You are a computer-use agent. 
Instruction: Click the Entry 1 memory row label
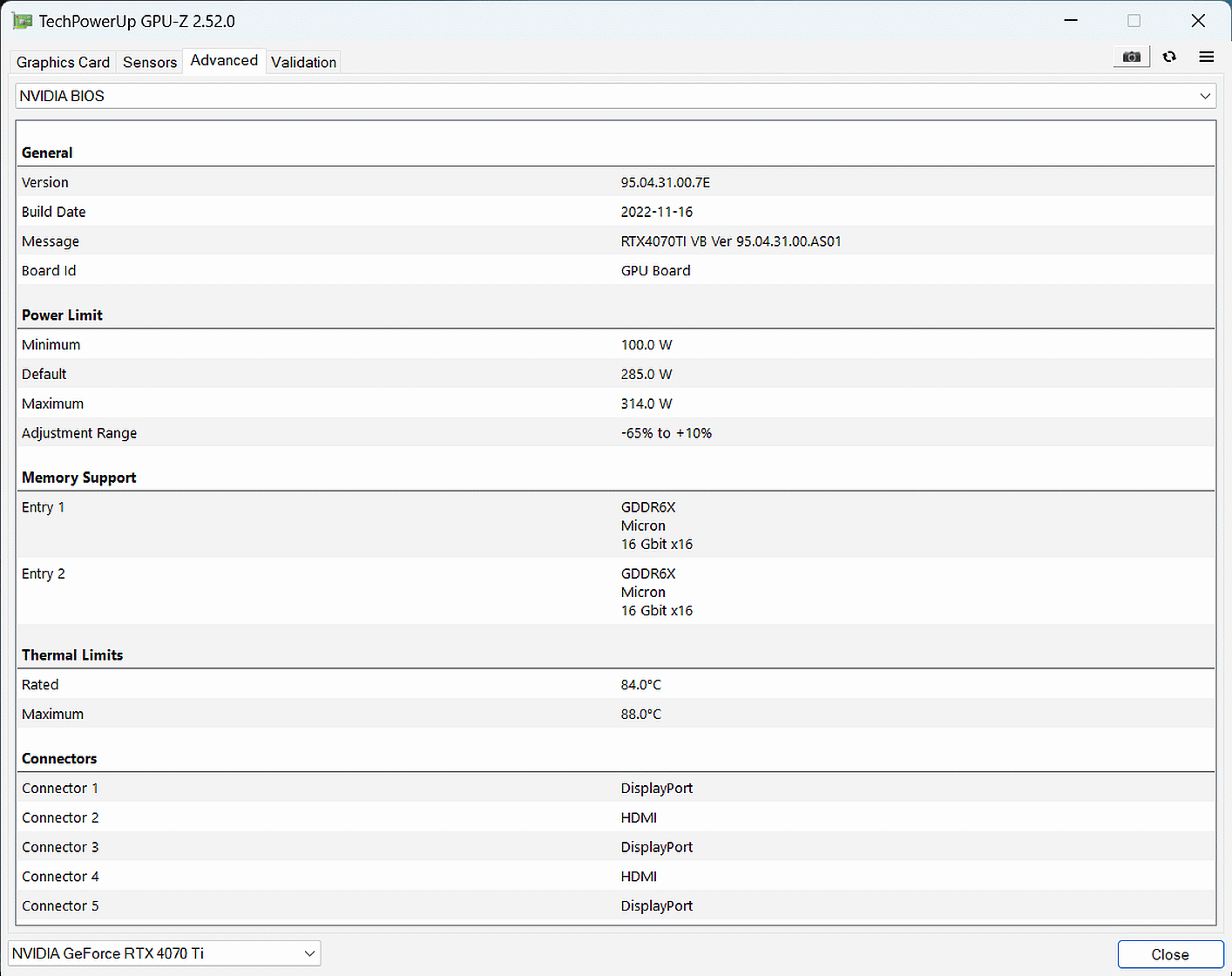(x=43, y=507)
